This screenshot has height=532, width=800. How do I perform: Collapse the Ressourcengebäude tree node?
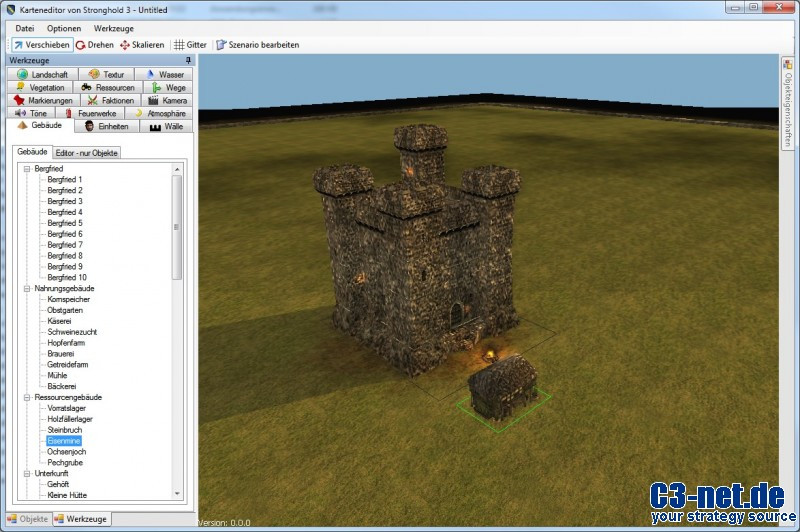point(27,397)
